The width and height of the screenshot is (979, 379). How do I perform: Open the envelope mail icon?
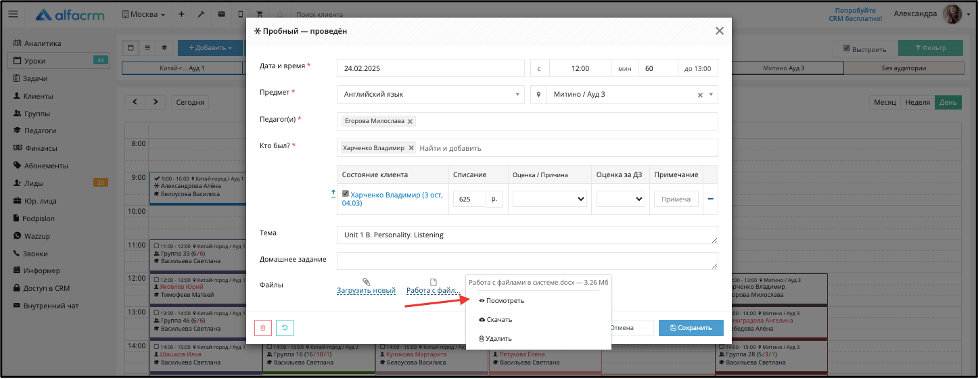click(221, 14)
